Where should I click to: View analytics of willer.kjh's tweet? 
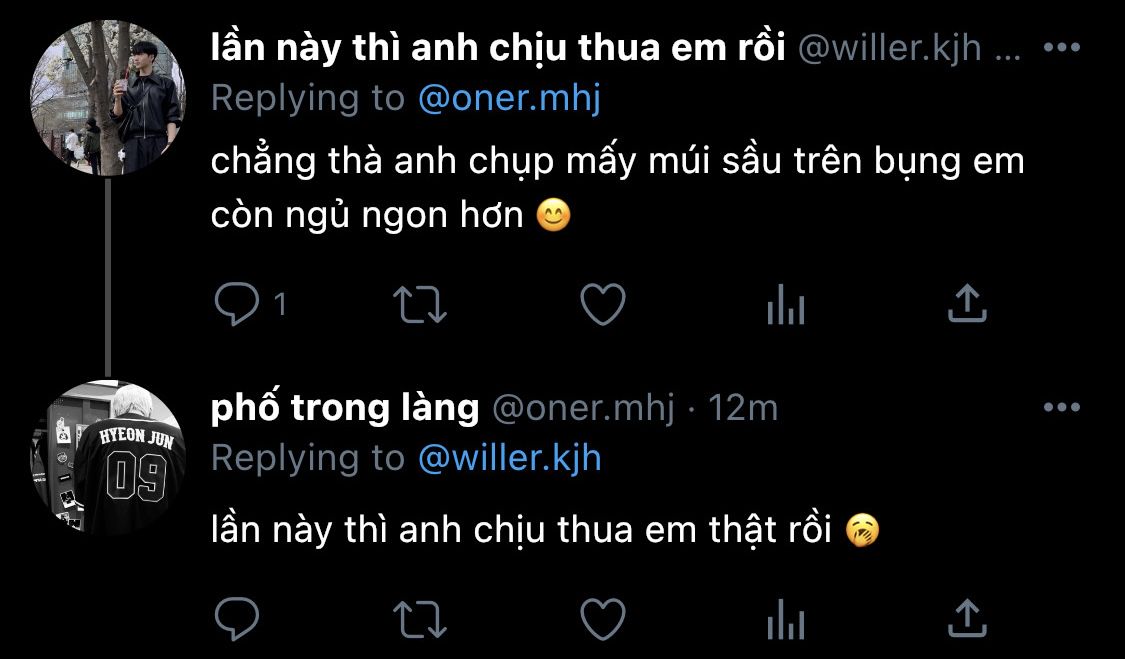(786, 306)
